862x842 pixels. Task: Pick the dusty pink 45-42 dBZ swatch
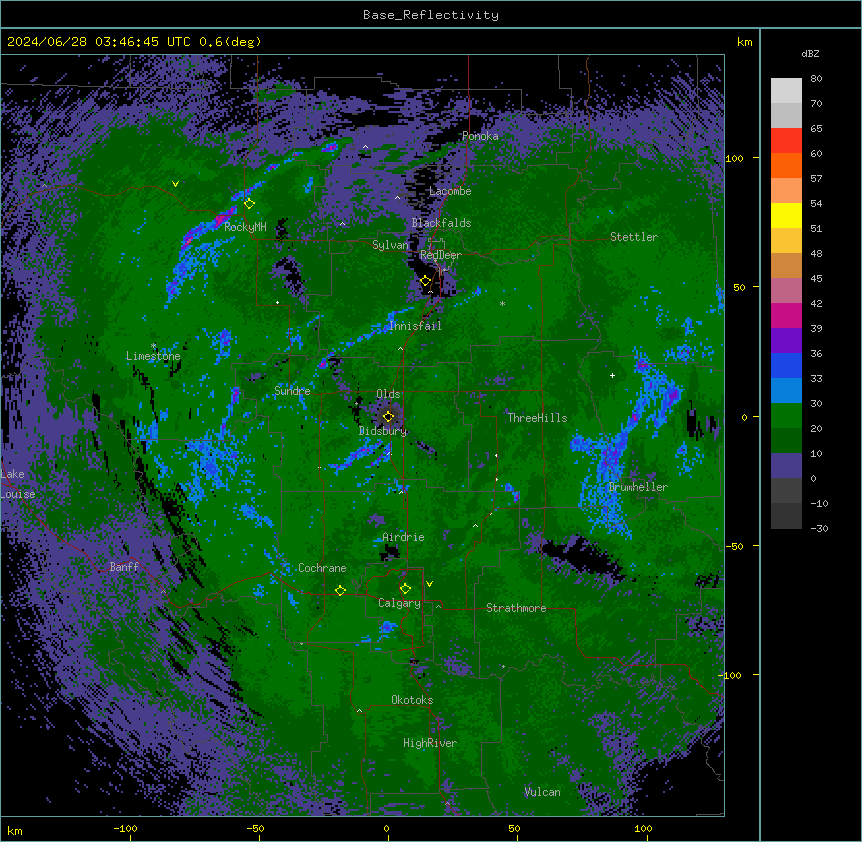[786, 290]
